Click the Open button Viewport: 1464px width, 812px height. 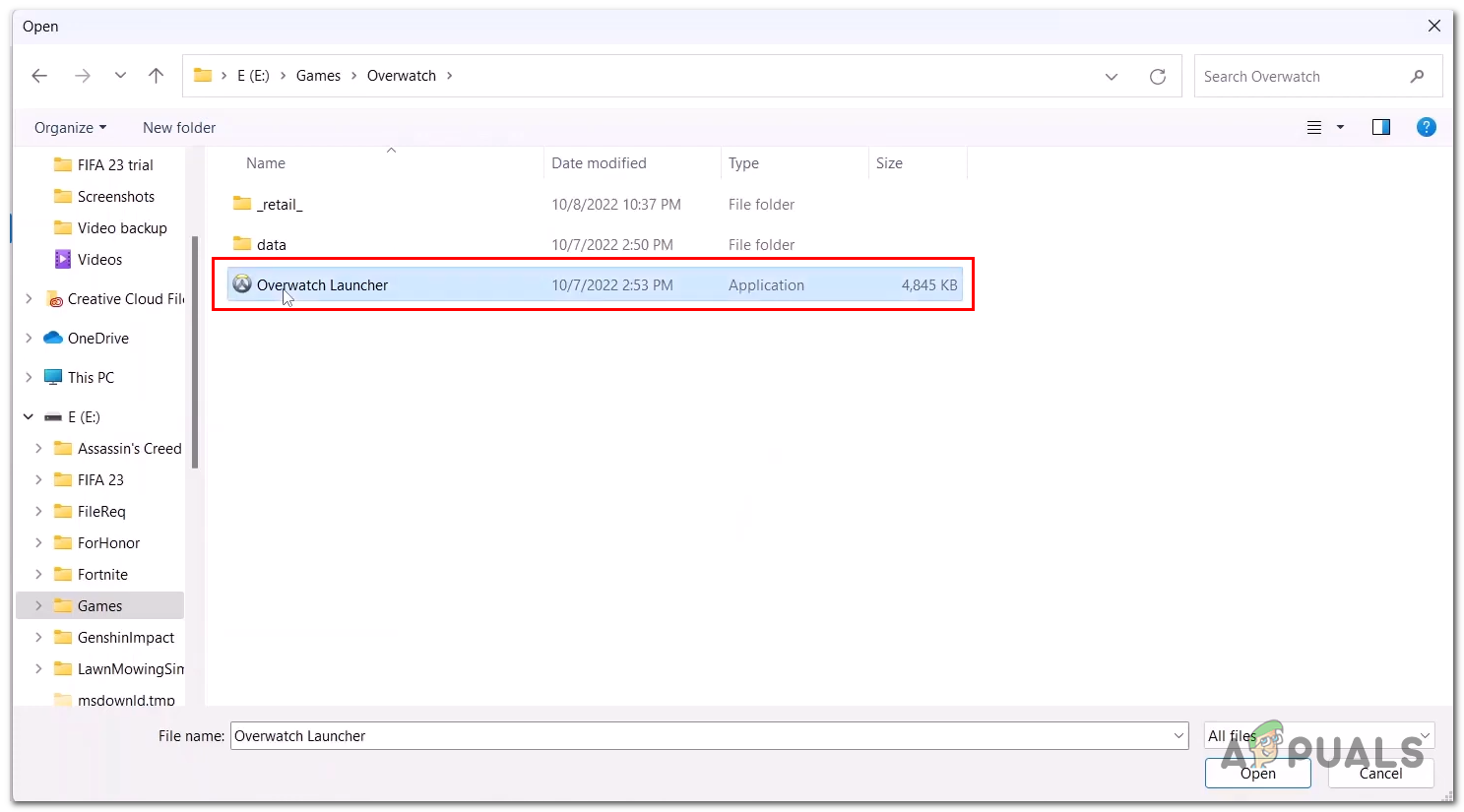coord(1257,774)
